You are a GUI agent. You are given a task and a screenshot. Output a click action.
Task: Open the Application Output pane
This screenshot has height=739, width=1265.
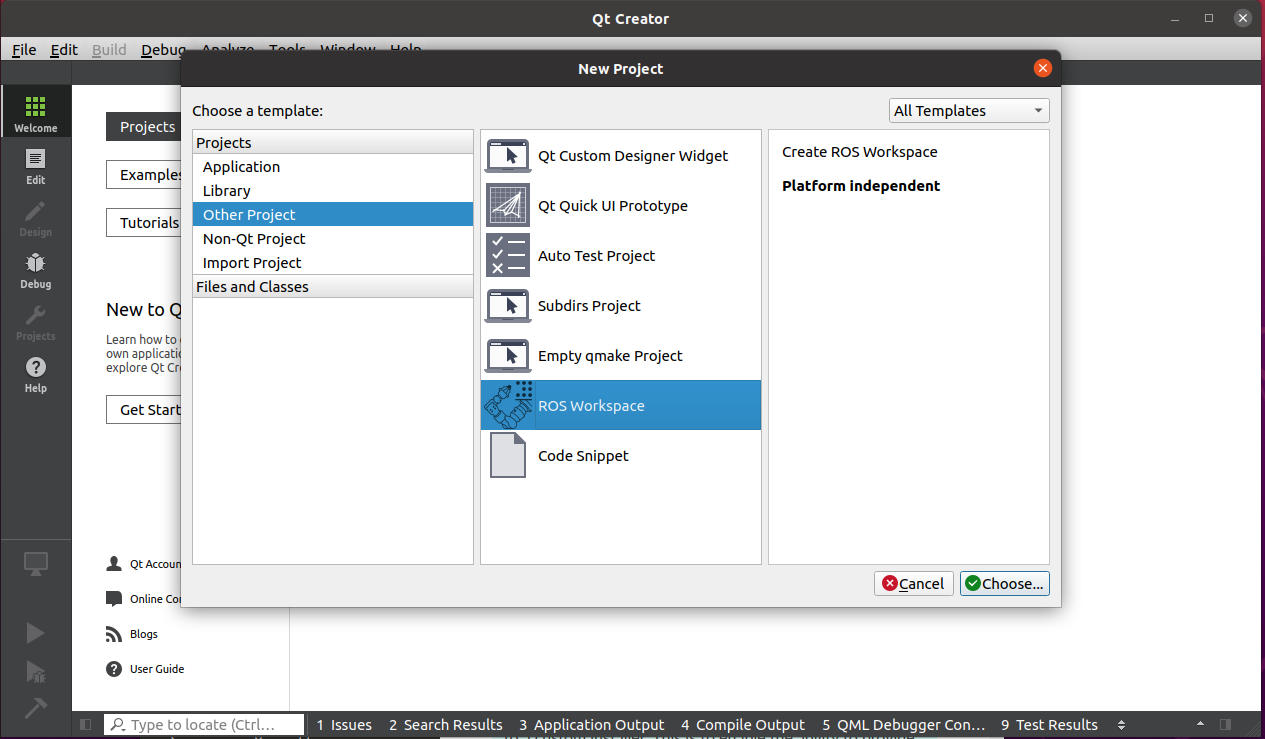[592, 725]
